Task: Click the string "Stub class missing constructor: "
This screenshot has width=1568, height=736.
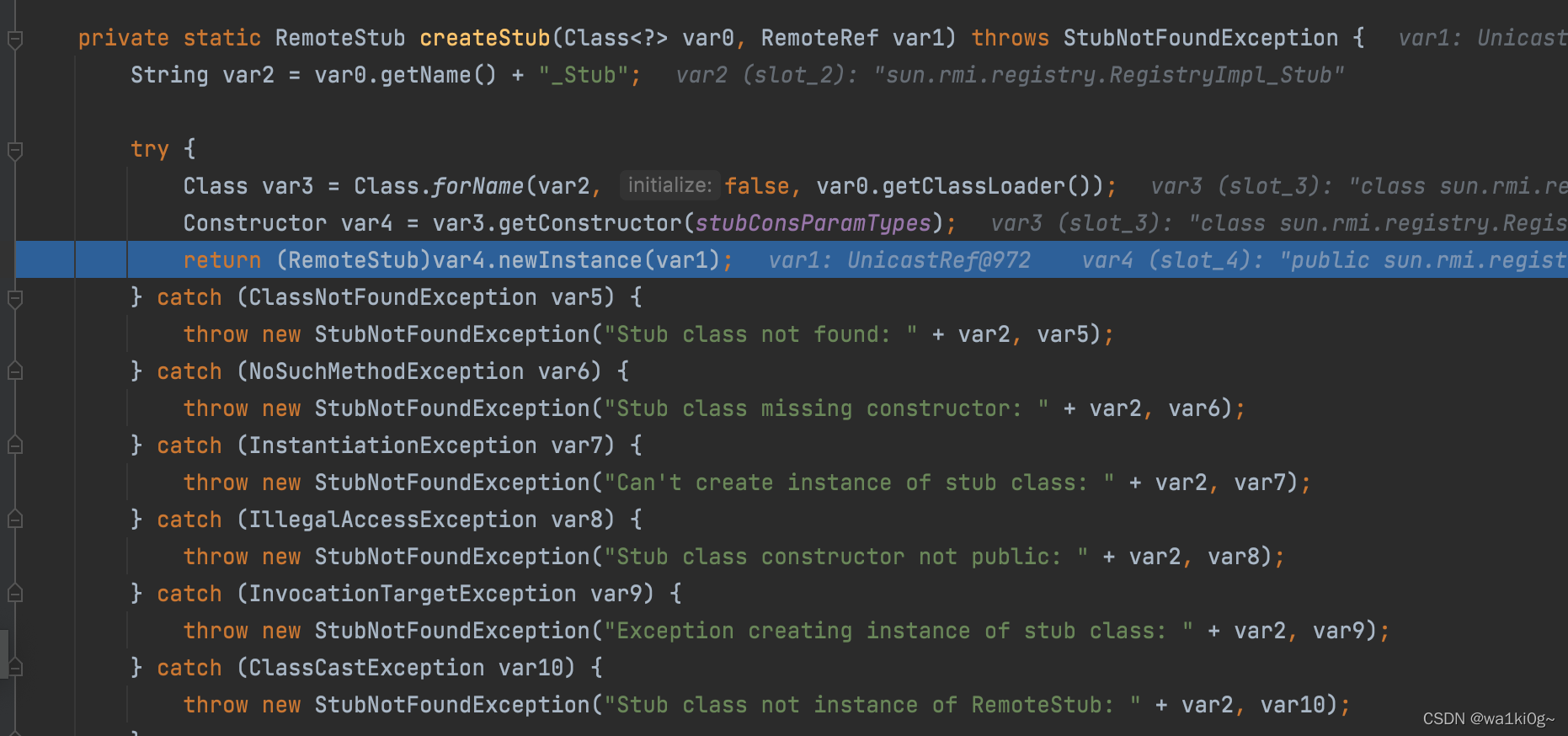Action: tap(827, 408)
